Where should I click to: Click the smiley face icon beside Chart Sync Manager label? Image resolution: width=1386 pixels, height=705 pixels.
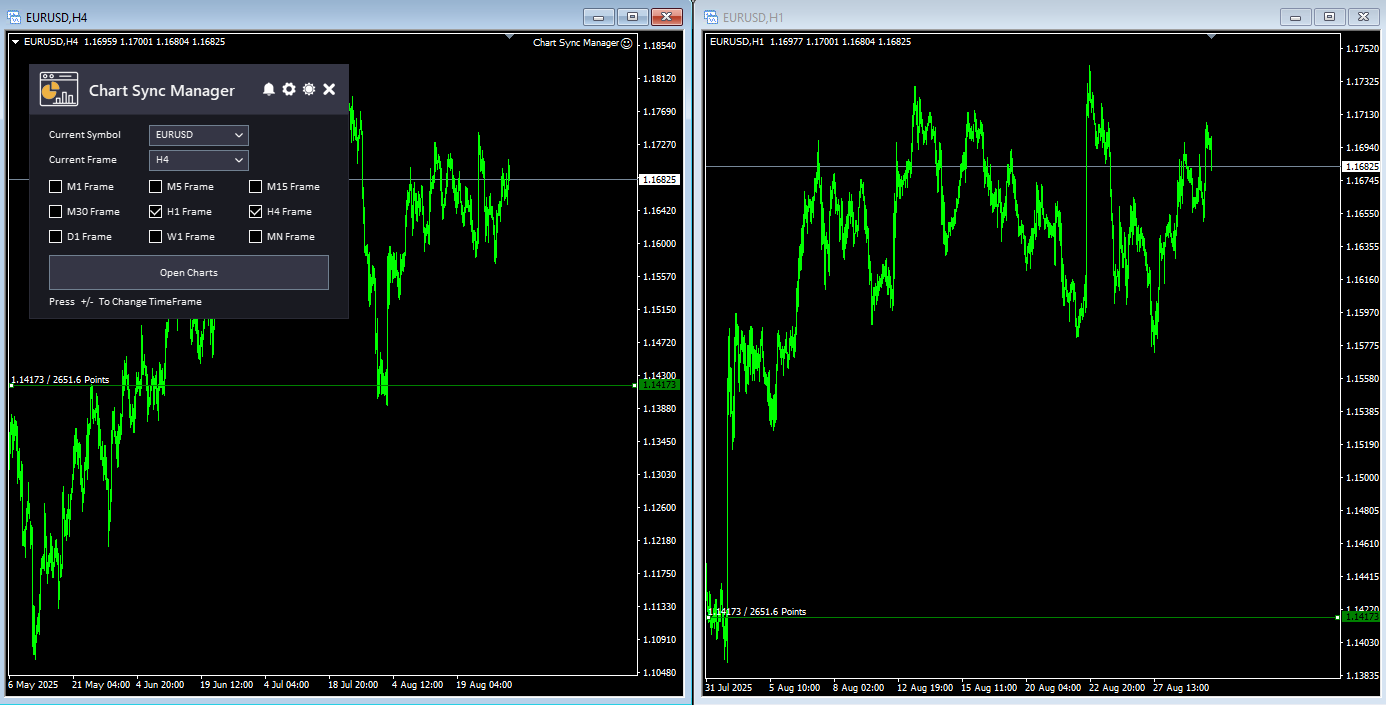(x=627, y=43)
